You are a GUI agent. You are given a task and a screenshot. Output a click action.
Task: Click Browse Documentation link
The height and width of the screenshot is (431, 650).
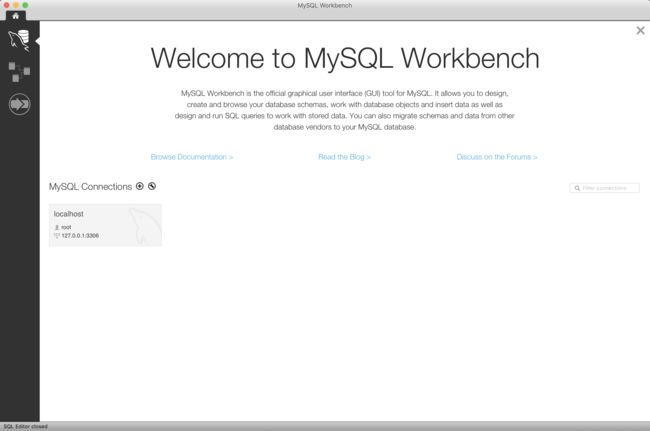tap(192, 157)
